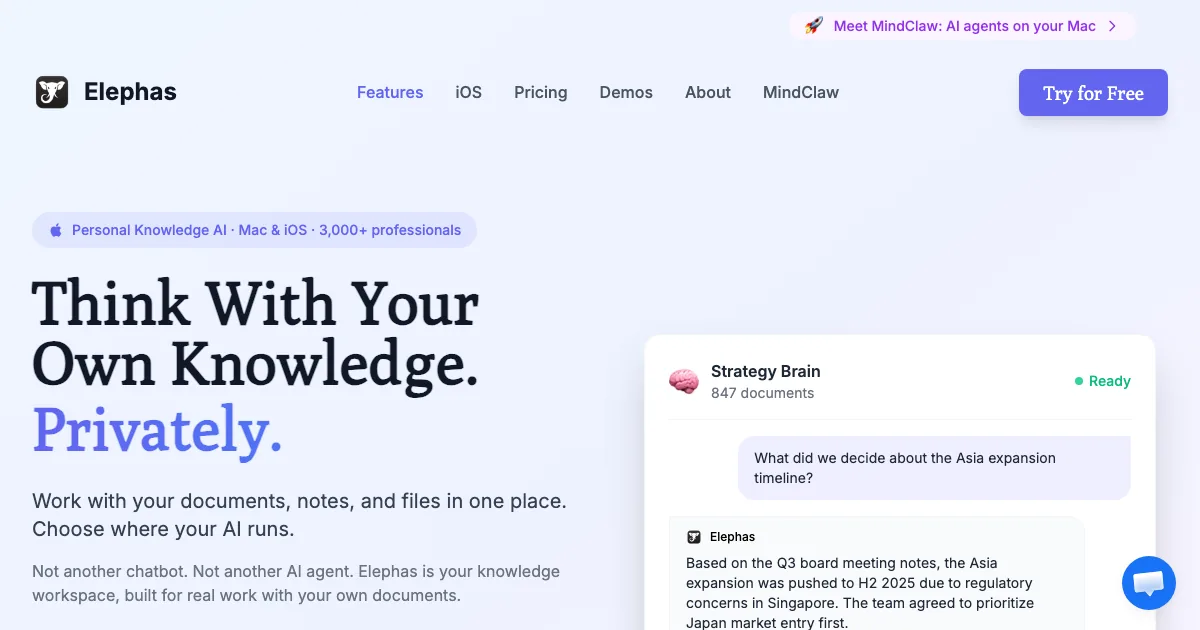Click the rocket icon in announcement banner

click(x=814, y=26)
